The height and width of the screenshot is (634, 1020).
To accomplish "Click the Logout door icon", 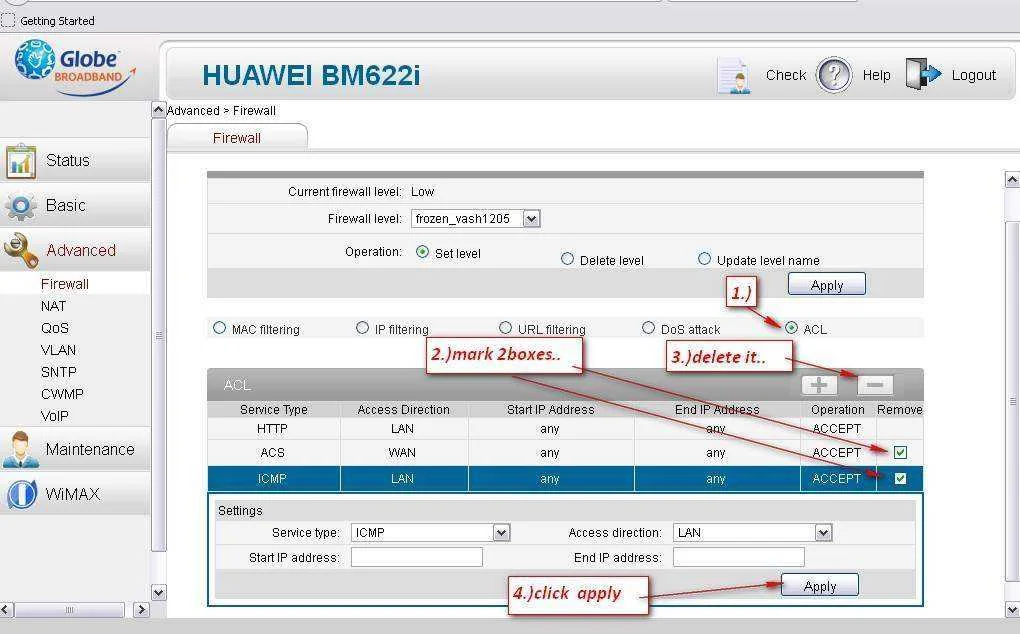I will 923,74.
